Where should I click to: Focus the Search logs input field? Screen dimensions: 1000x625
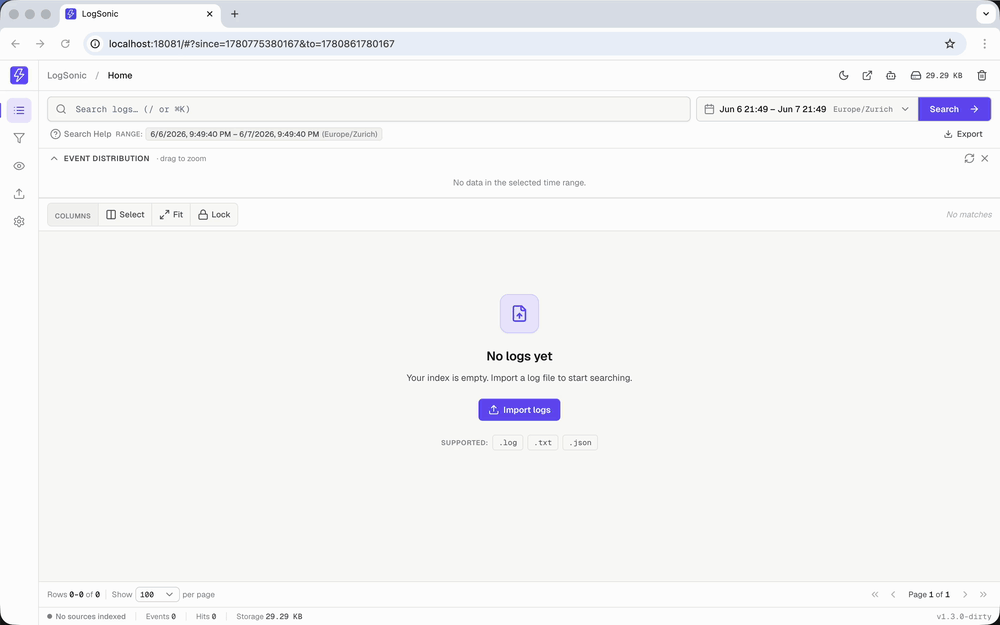pyautogui.click(x=369, y=109)
